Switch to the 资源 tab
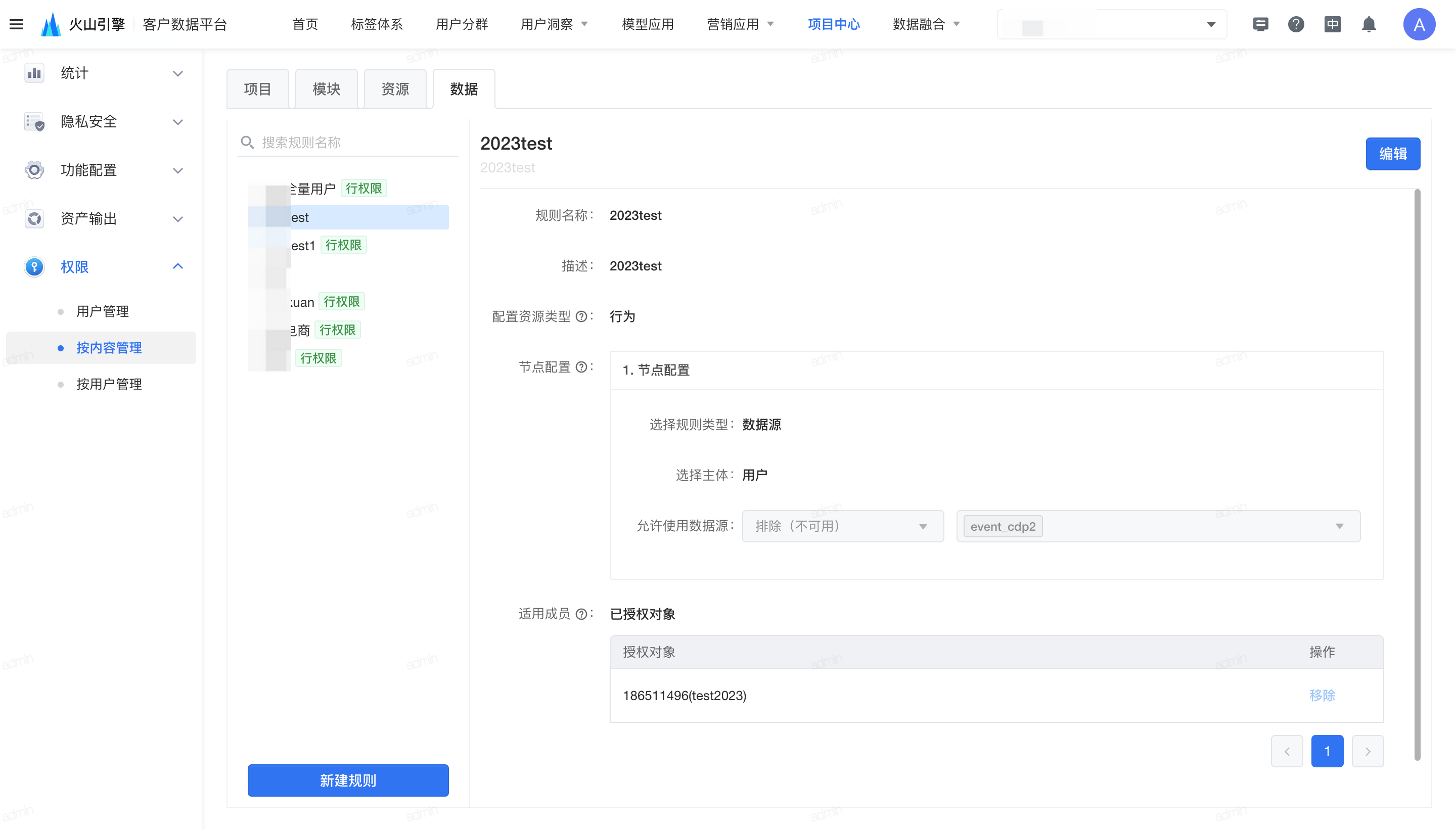The height and width of the screenshot is (830, 1456). pos(395,89)
